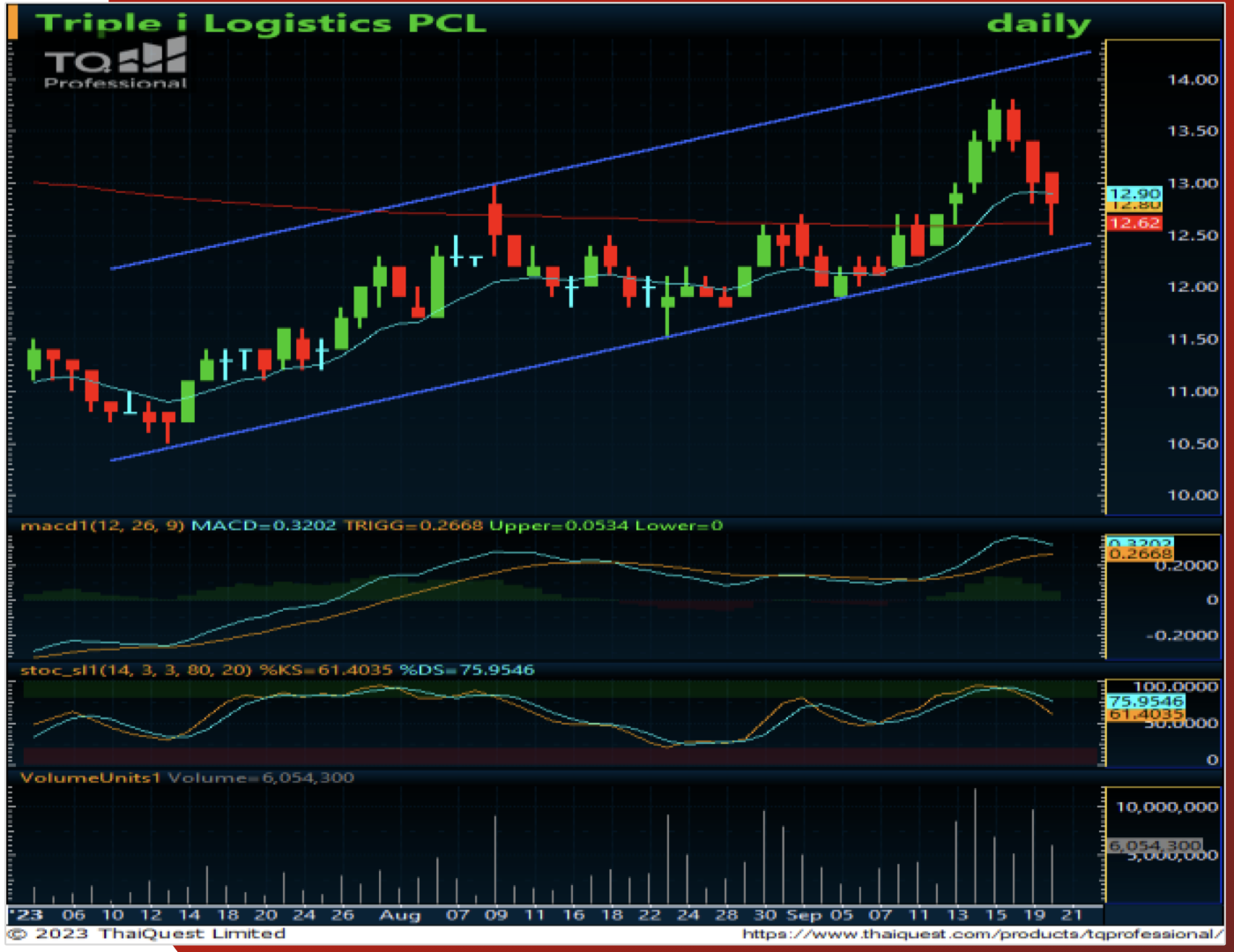Click the "Triple i Logistics PCL" chart title
This screenshot has width=1234, height=952.
[x=261, y=23]
